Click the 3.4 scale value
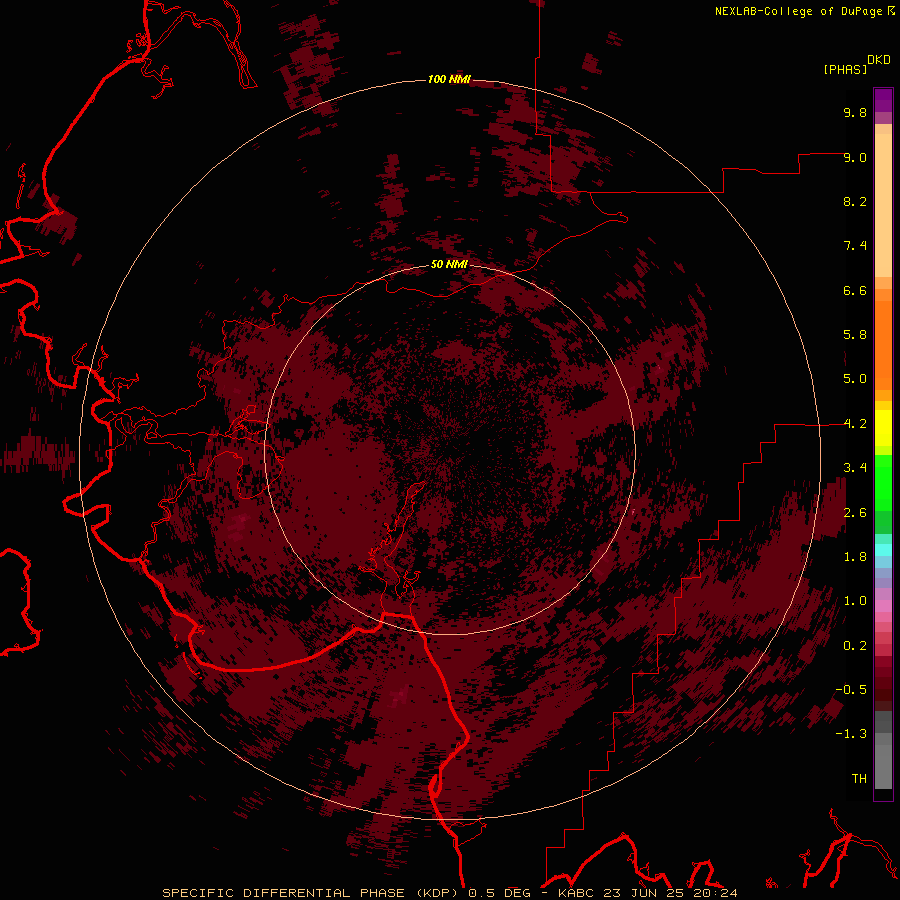This screenshot has width=900, height=900. 855,468
